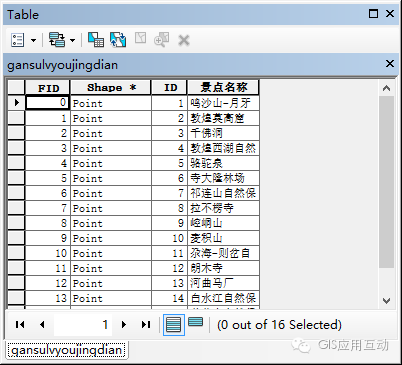Maximize the Table window

pyautogui.click(x=374, y=14)
